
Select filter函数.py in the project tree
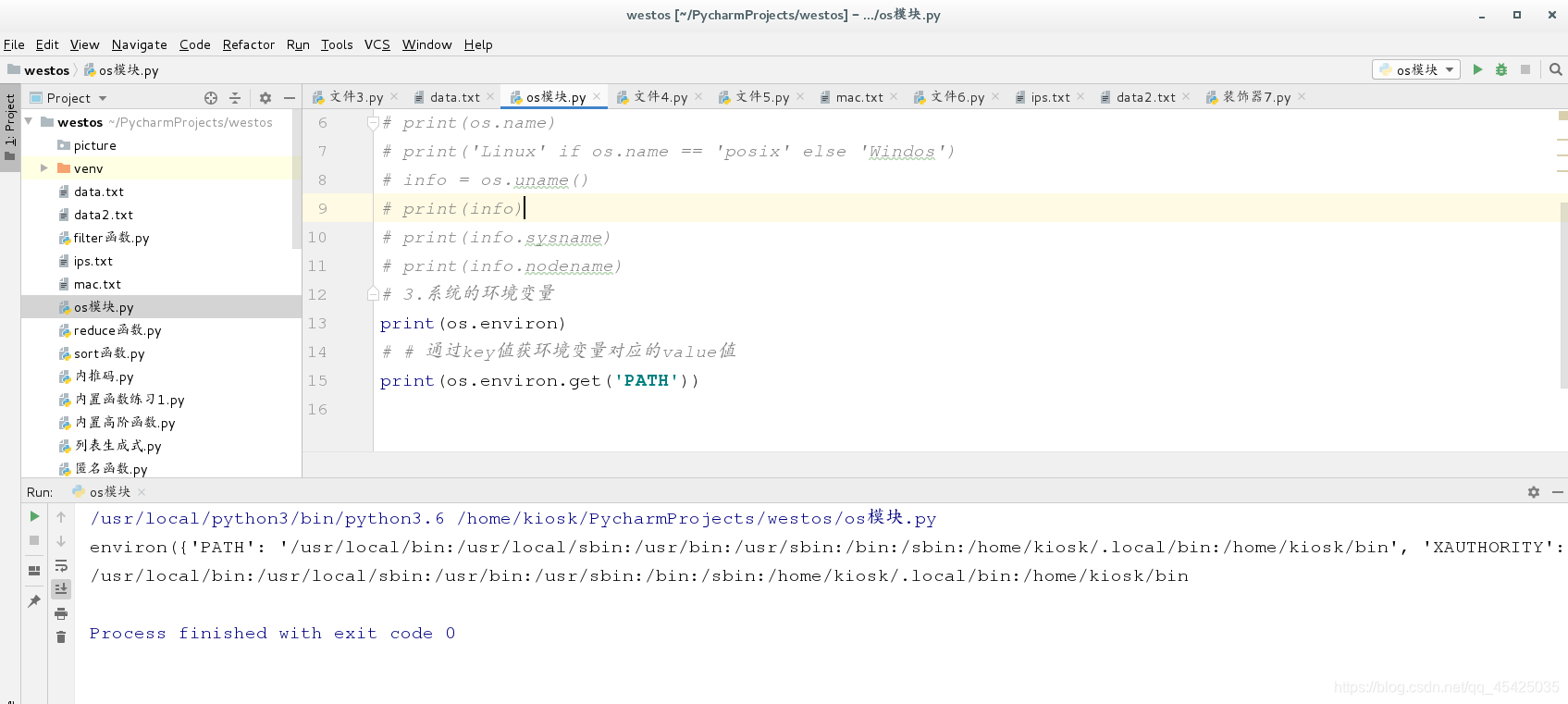coord(111,238)
